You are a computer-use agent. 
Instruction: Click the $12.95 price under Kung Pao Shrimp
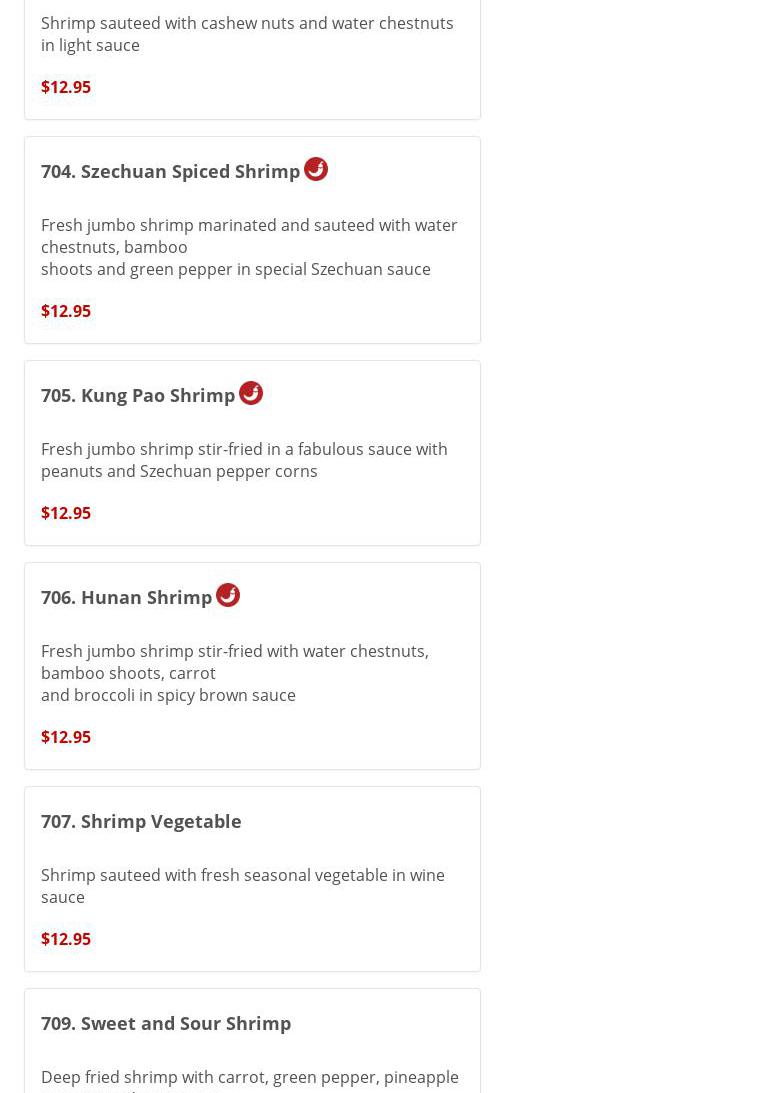(x=66, y=513)
